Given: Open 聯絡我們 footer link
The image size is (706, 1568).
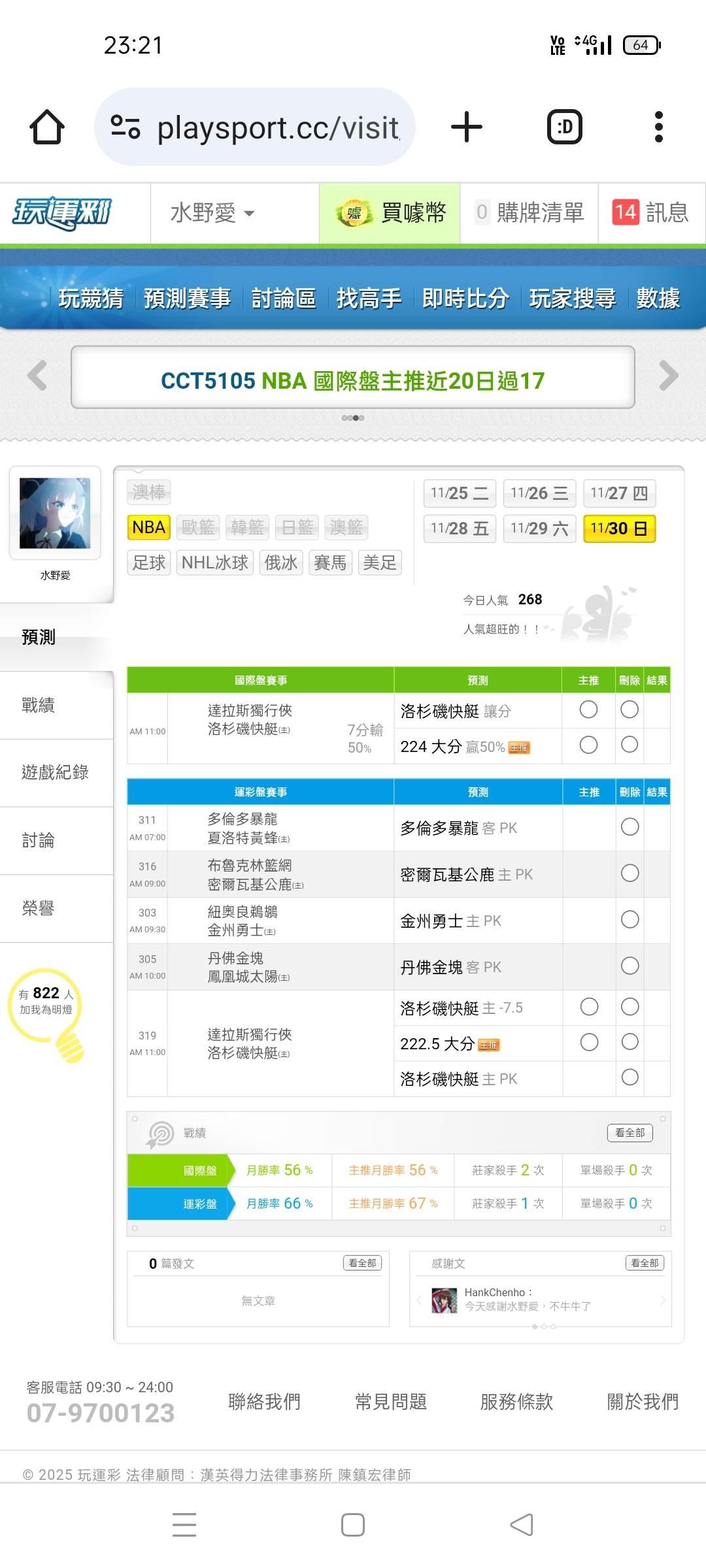Looking at the screenshot, I should tap(264, 1401).
